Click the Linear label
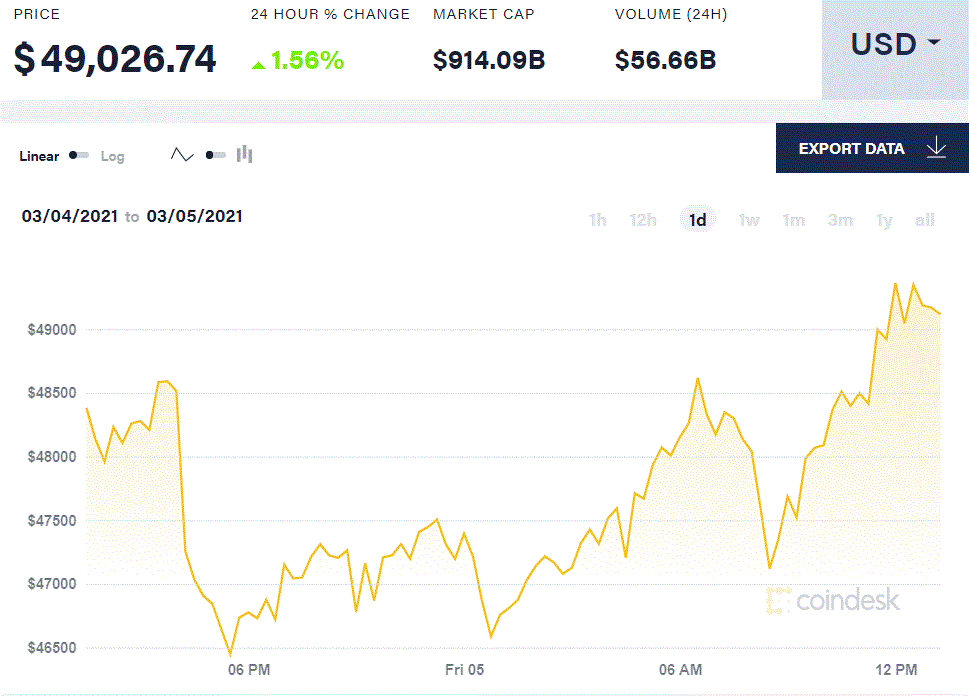Image resolution: width=969 pixels, height=696 pixels. pos(39,156)
